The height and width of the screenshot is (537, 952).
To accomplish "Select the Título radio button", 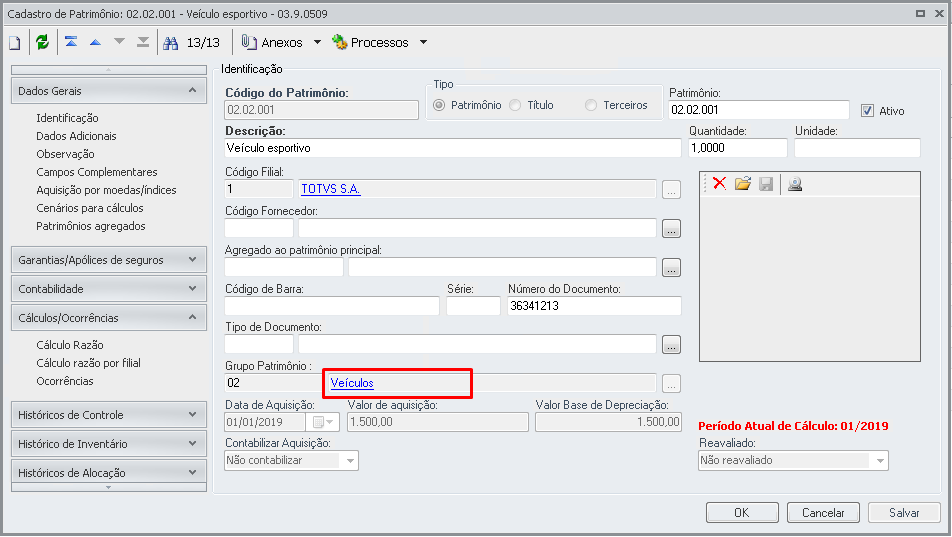I will 515,105.
